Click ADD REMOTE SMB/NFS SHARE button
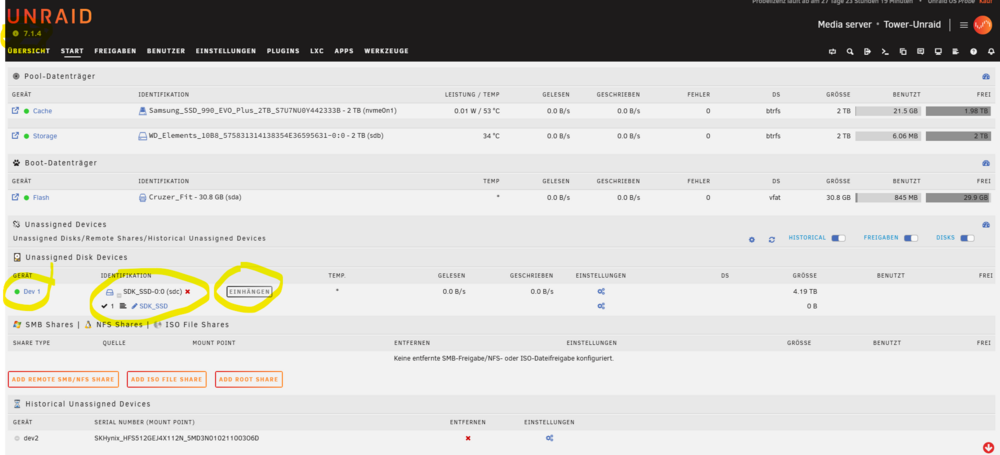The image size is (1000, 455). pyautogui.click(x=64, y=379)
